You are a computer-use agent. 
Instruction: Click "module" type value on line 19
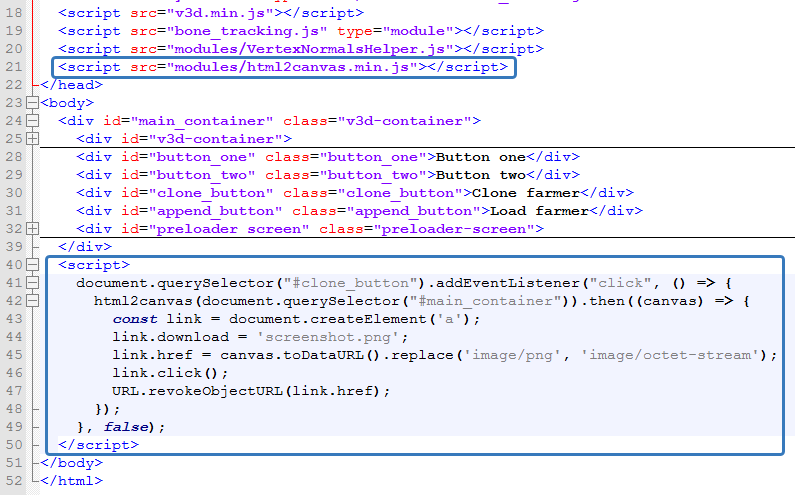[x=418, y=31]
